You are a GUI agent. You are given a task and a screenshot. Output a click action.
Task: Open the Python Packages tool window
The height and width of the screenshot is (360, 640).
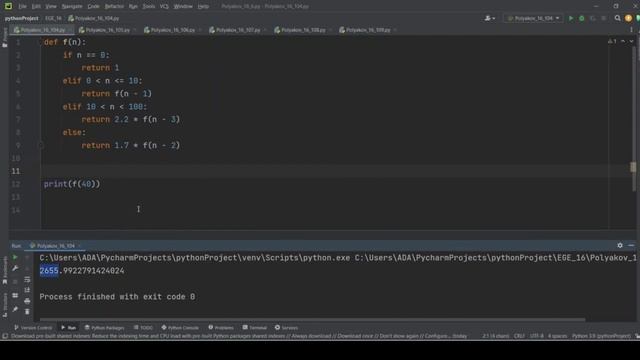pyautogui.click(x=104, y=328)
